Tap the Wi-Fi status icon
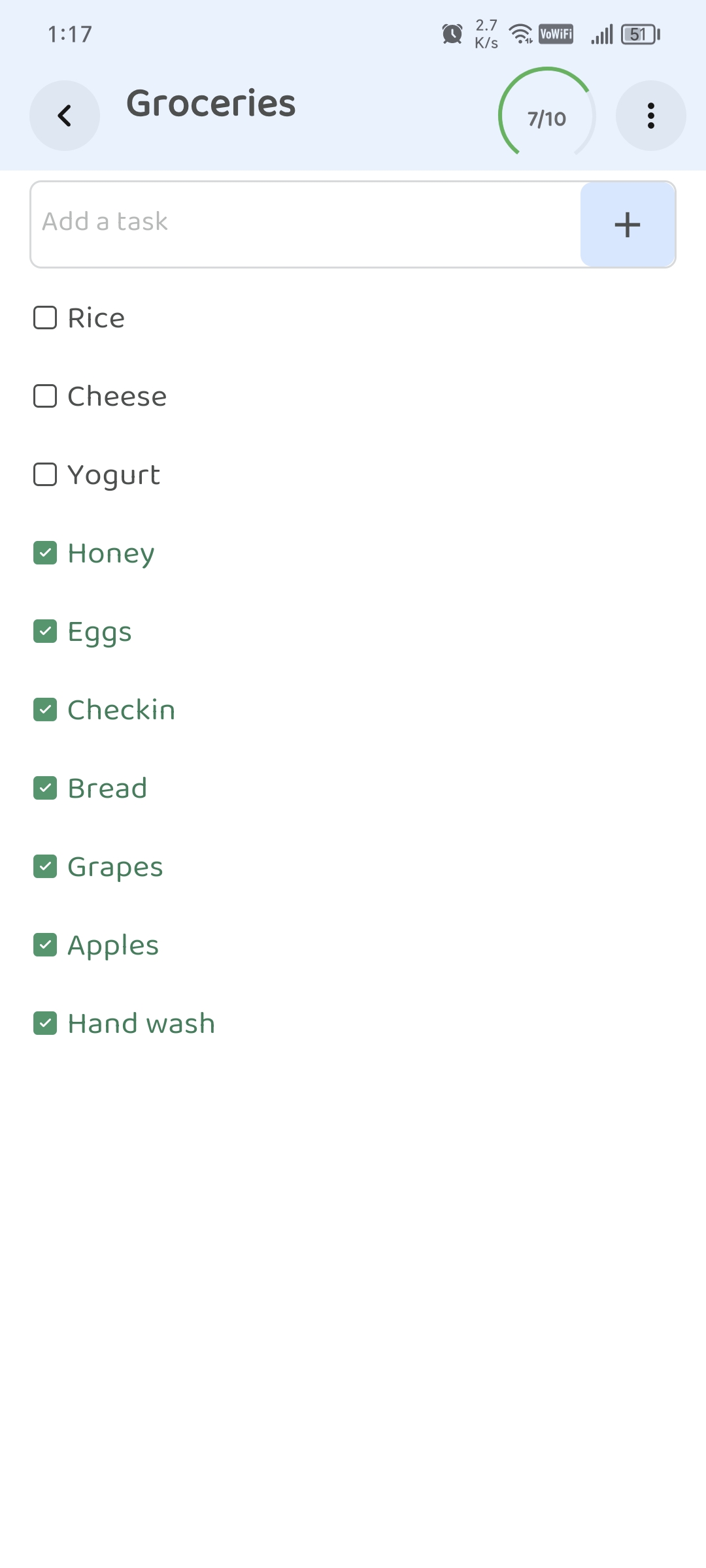The width and height of the screenshot is (706, 1568). point(521,34)
